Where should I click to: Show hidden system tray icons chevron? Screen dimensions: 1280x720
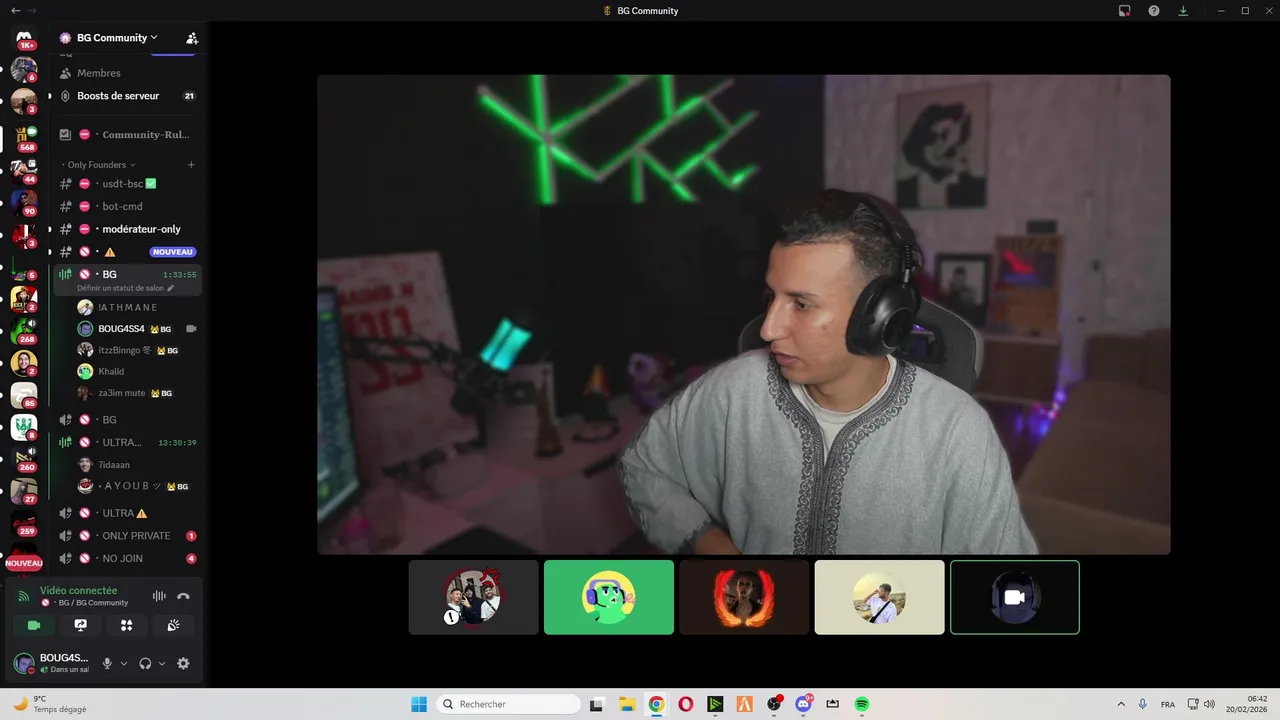tap(1120, 704)
